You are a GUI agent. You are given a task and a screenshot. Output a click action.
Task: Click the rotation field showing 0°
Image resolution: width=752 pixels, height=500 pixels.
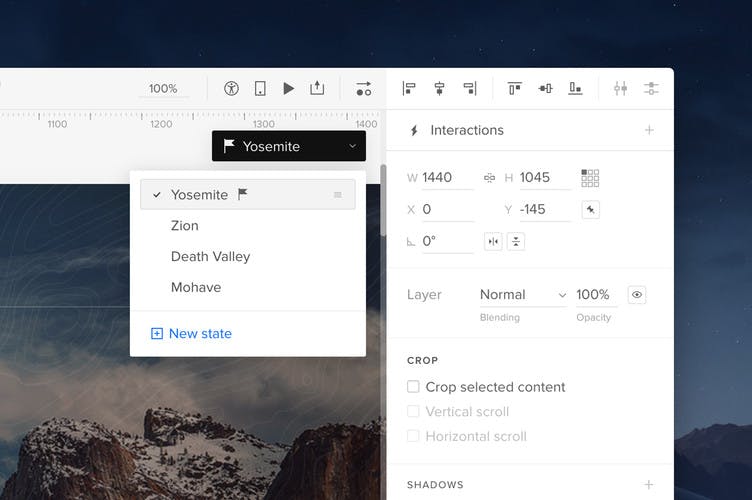tap(447, 241)
